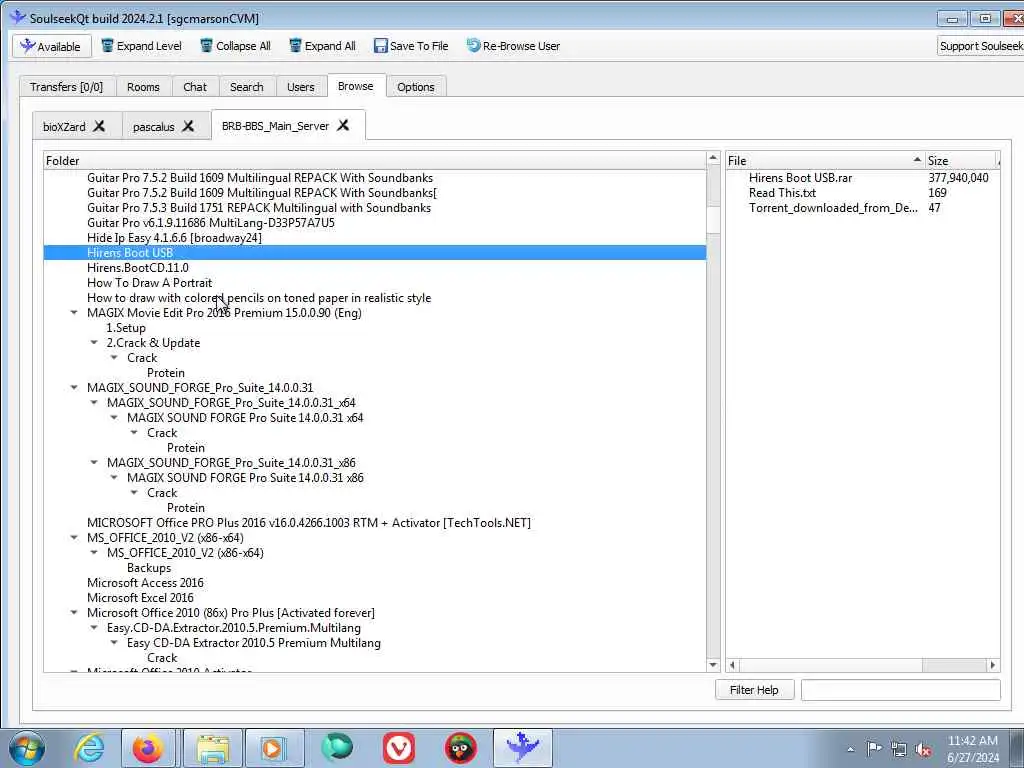This screenshot has height=768, width=1024.
Task: Open the Options tab
Action: [415, 87]
